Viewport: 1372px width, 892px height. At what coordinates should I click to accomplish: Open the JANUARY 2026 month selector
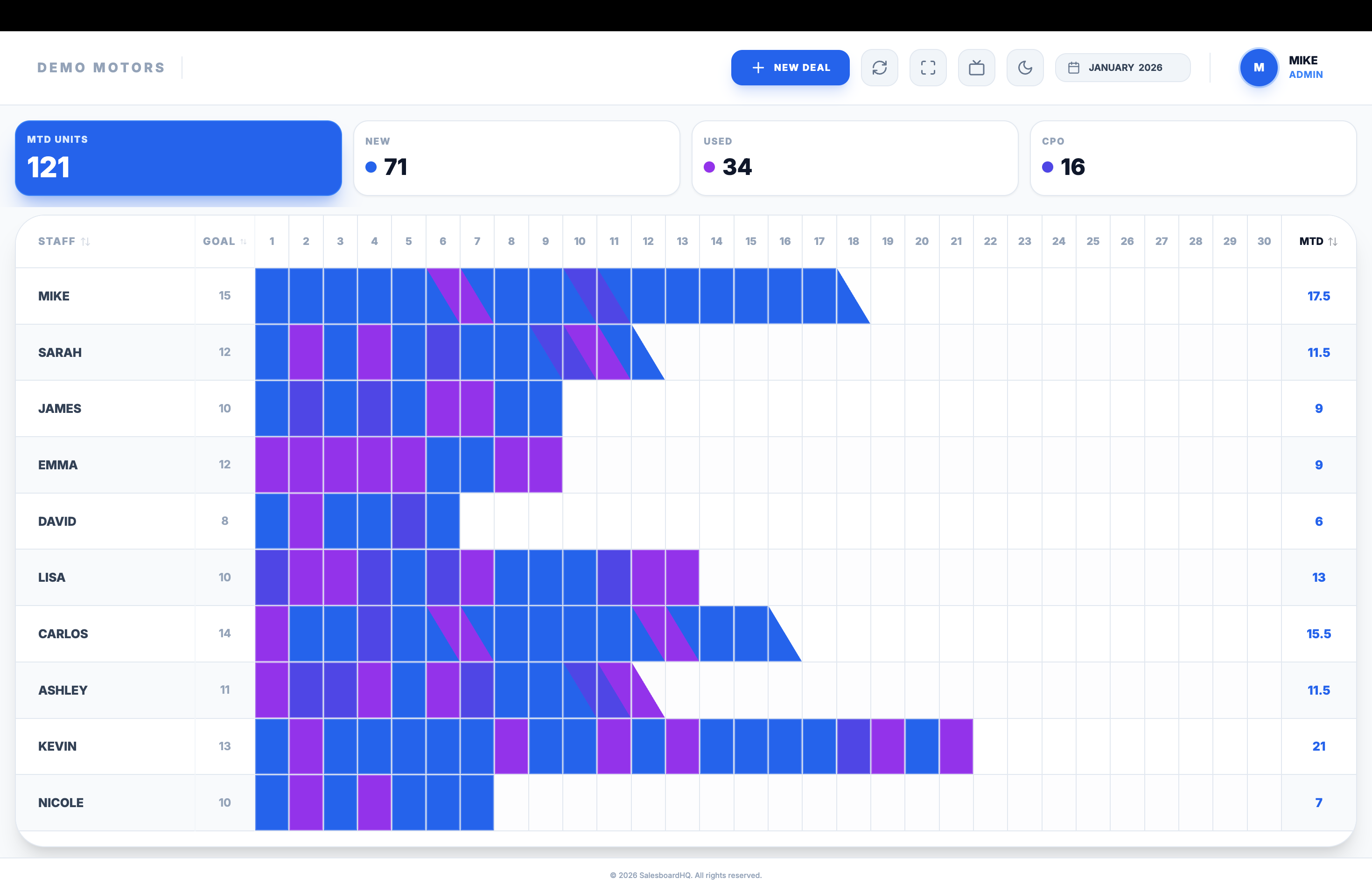click(1123, 68)
